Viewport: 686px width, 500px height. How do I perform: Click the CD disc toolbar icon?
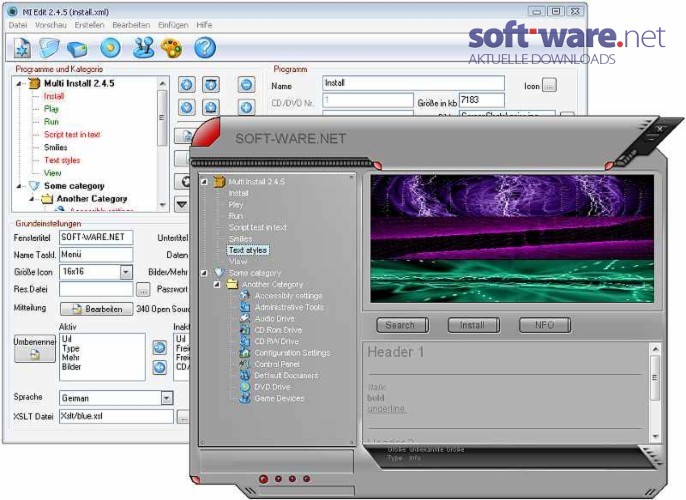point(110,48)
